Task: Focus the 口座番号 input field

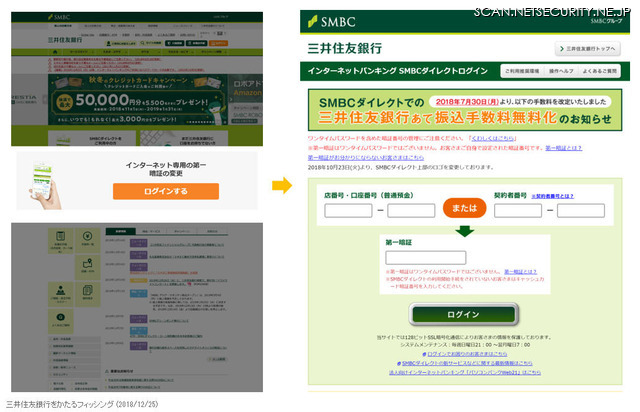Action: click(411, 211)
